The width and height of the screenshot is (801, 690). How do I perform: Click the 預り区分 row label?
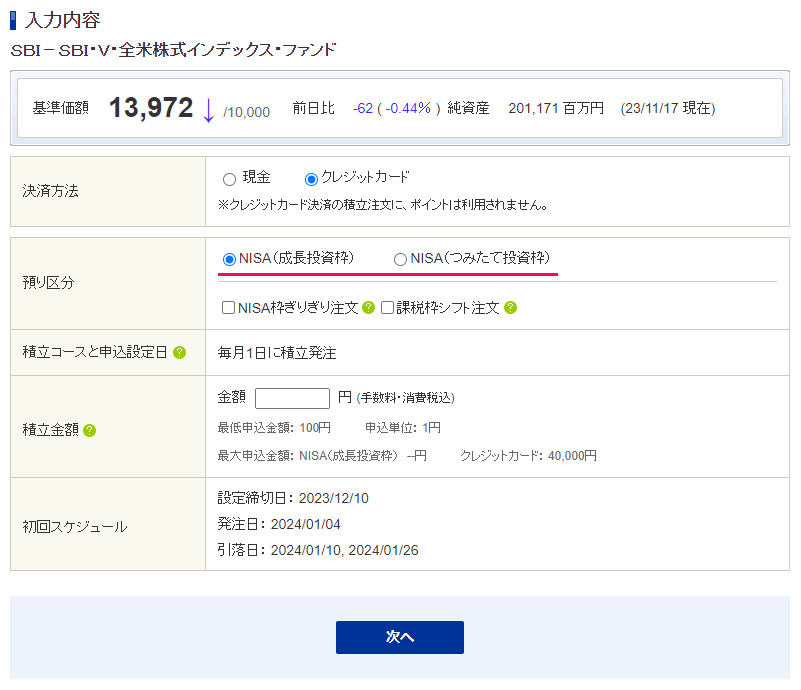coord(48,283)
